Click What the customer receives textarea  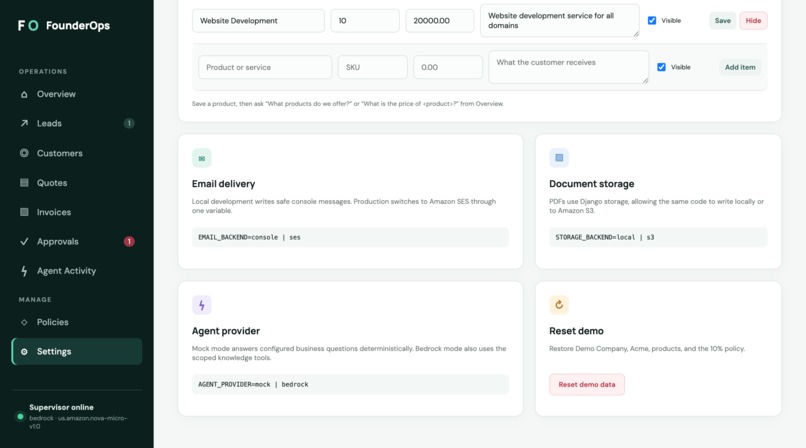coord(569,67)
